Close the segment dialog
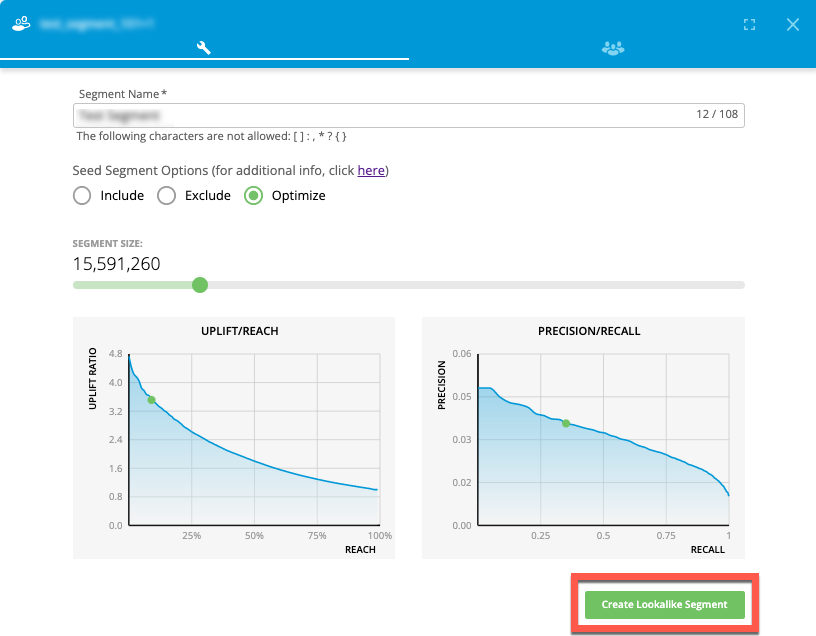The width and height of the screenshot is (816, 636). (793, 24)
